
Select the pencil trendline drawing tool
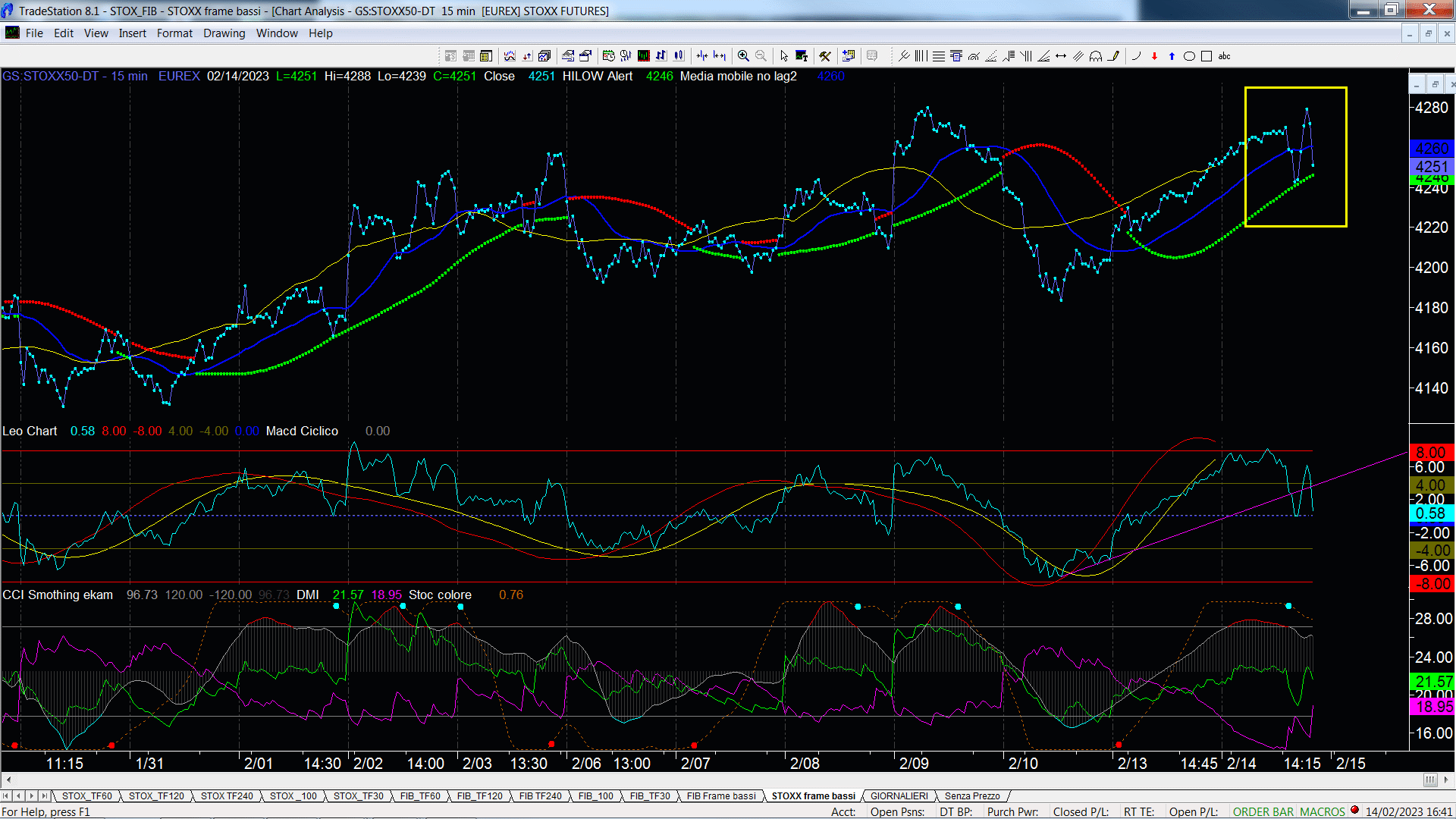(1113, 56)
